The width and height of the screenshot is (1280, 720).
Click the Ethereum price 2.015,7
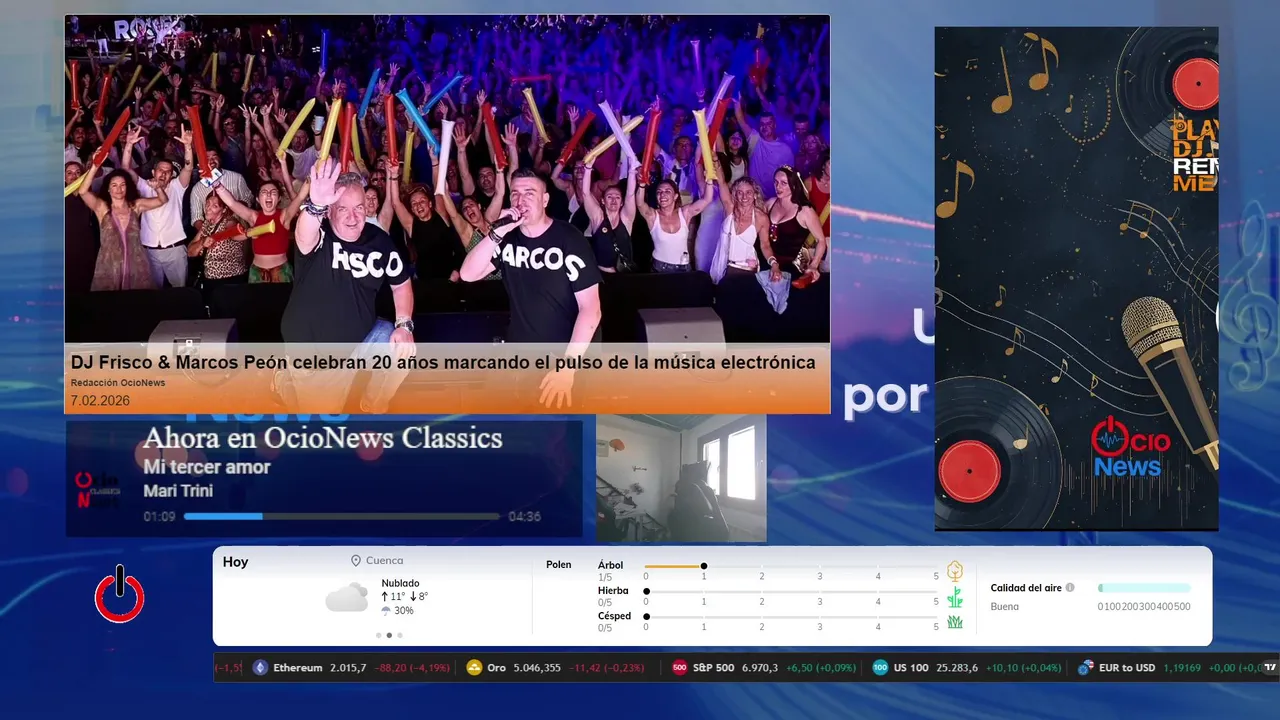click(x=348, y=668)
